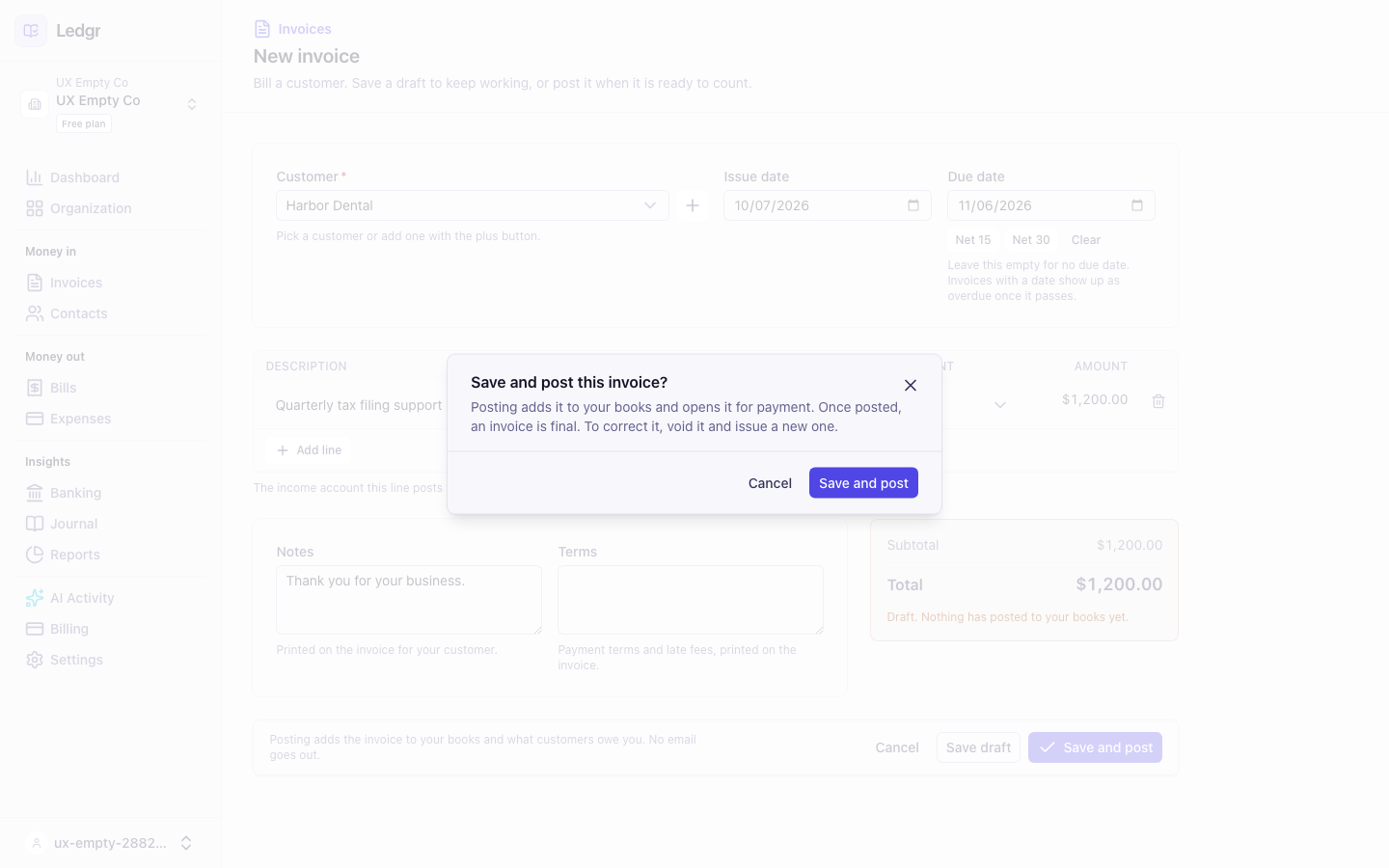Click the Banking building icon

pos(35,493)
